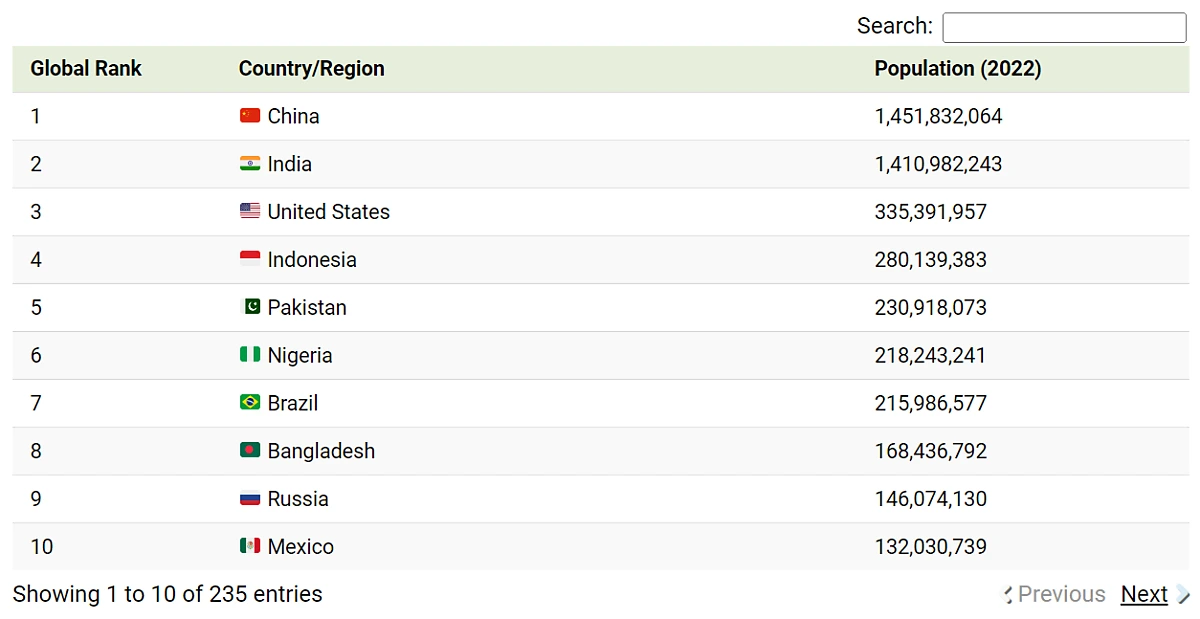Screen dimensions: 1200x619
Task: Go to Next page of entries
Action: 1144,594
